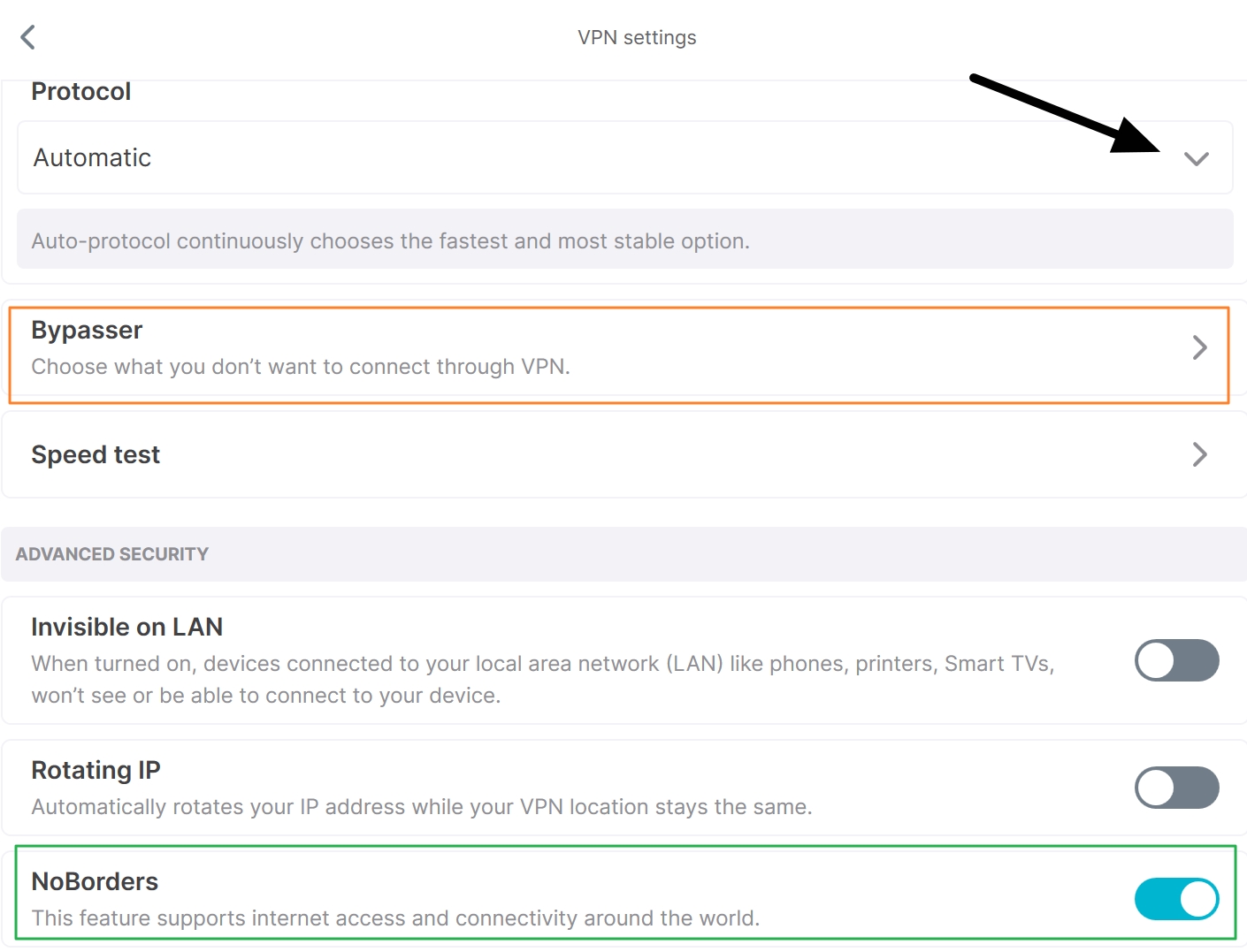Click the down chevron in the Automatic selector
Screen dimensions: 1247x952
[x=1197, y=158]
